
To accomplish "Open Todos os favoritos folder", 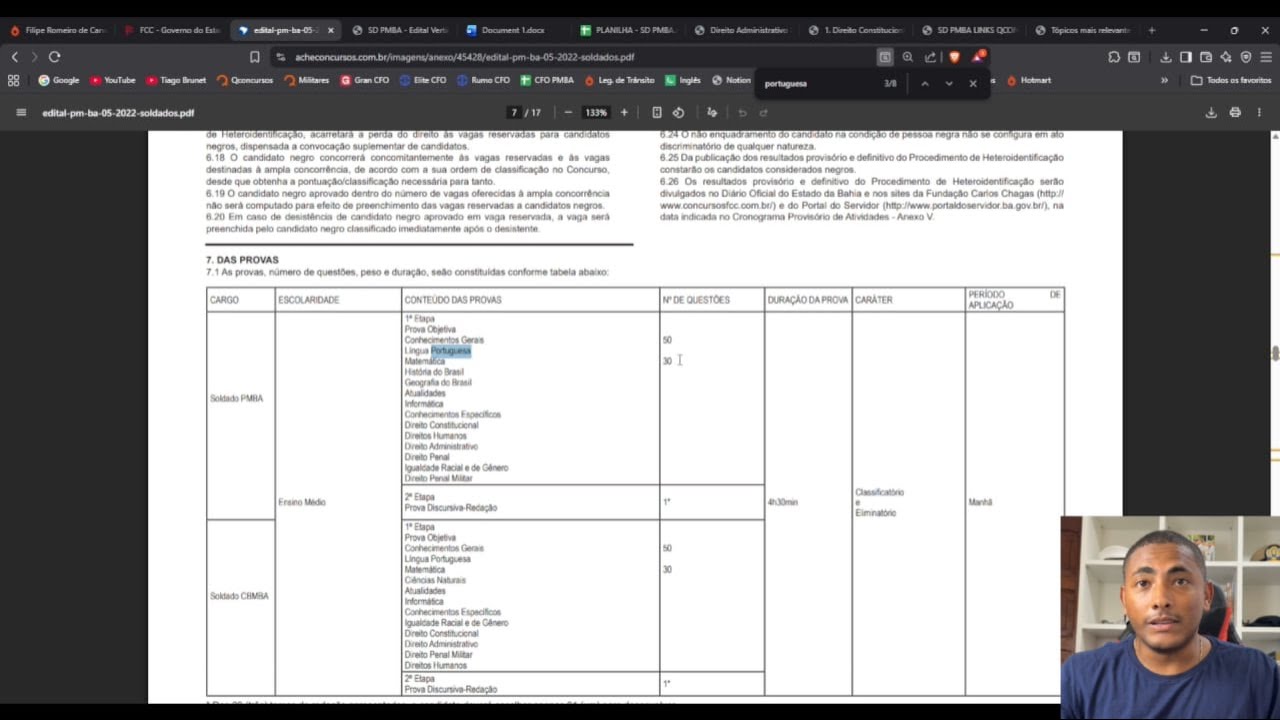I will pyautogui.click(x=1231, y=80).
